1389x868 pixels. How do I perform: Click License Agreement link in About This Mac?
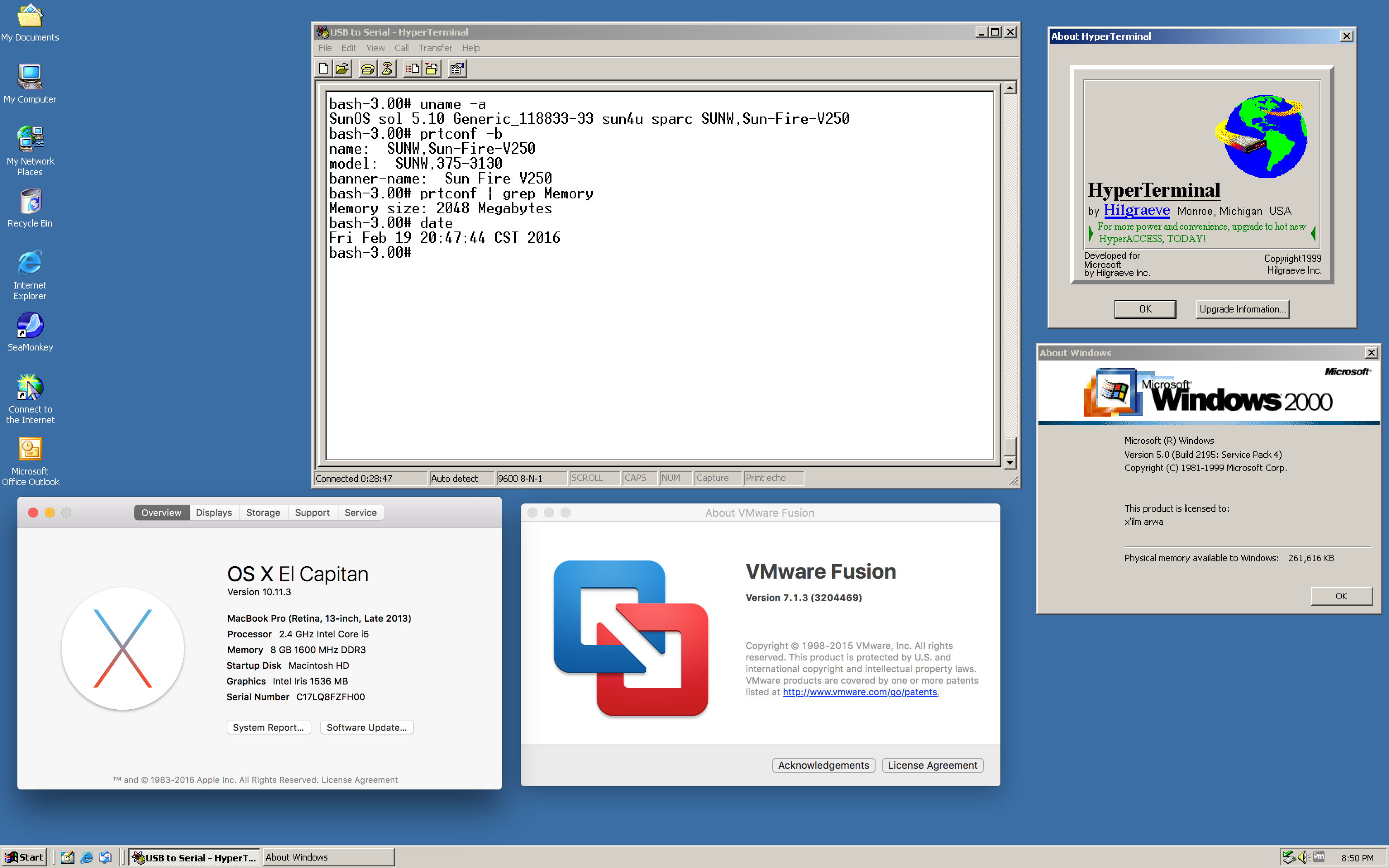point(359,780)
